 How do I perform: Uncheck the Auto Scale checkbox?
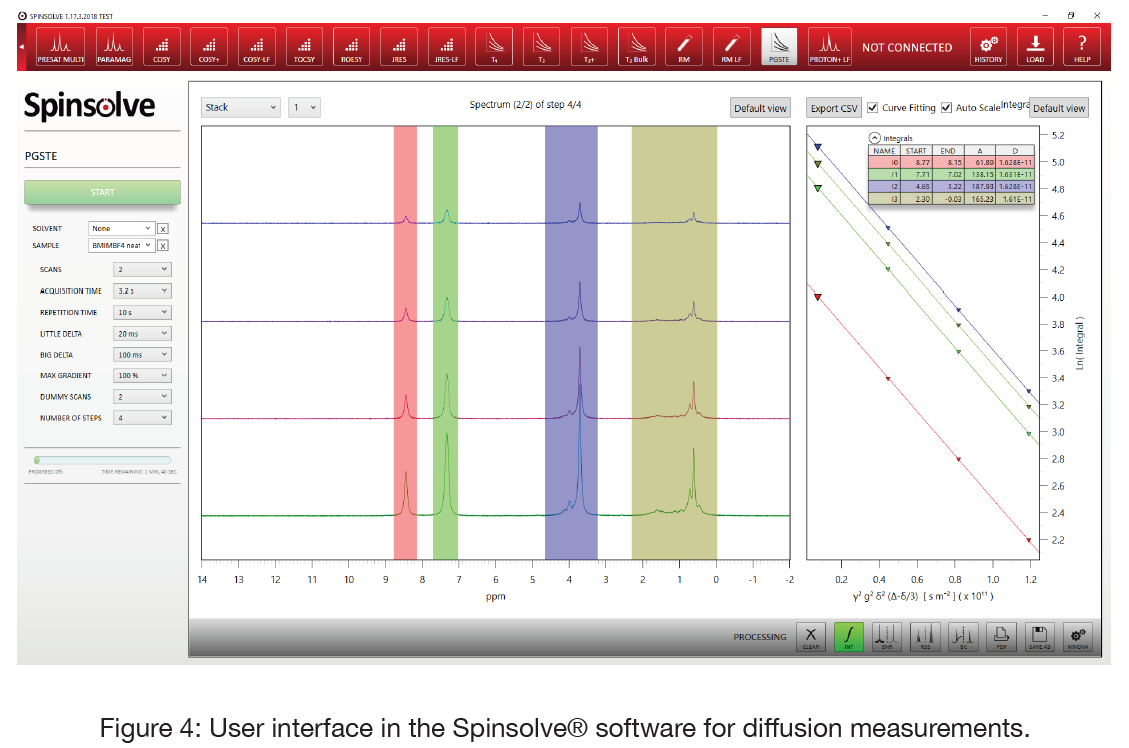pyautogui.click(x=946, y=108)
